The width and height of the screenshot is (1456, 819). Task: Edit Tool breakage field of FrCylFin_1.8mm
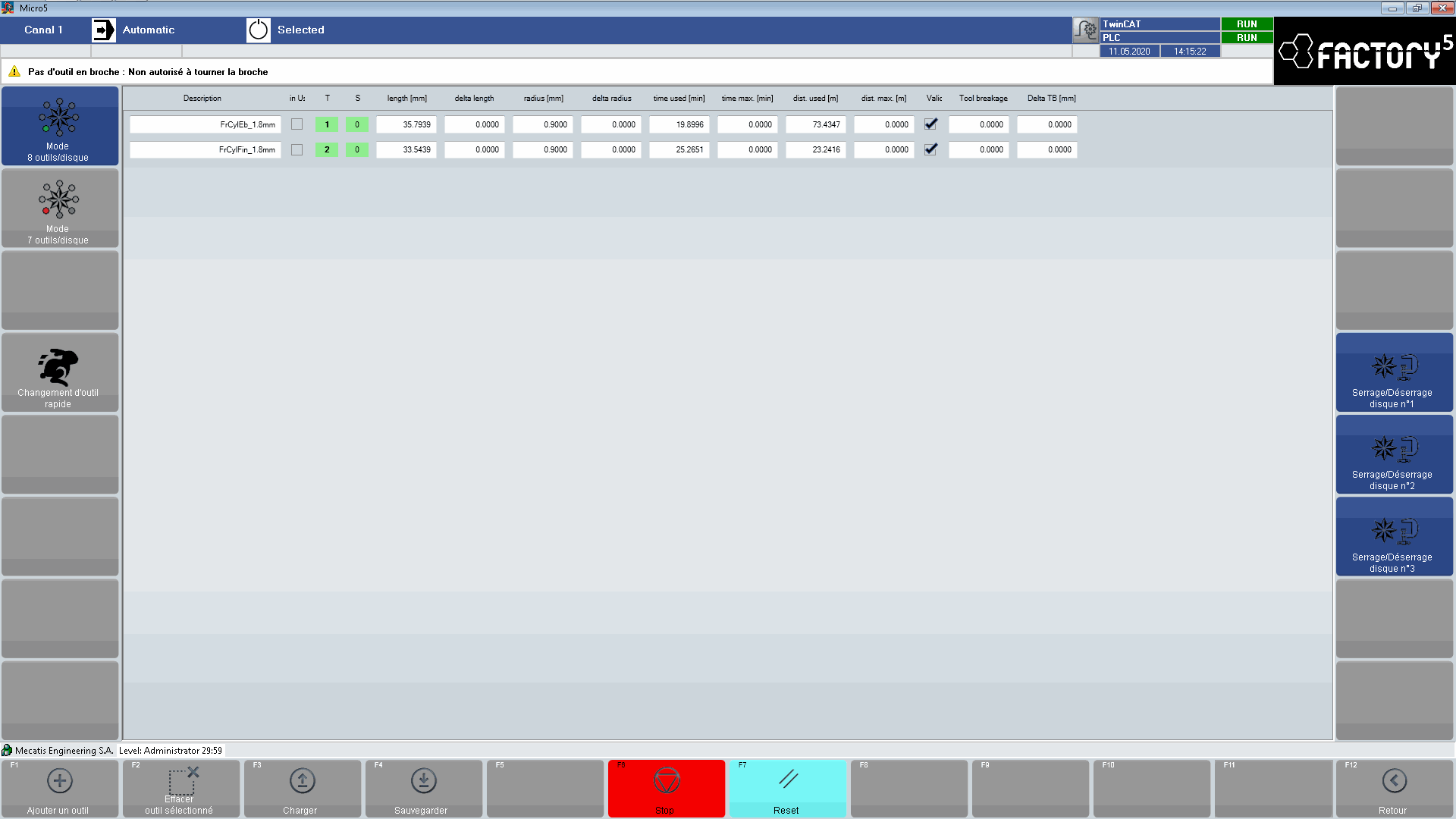tap(979, 149)
